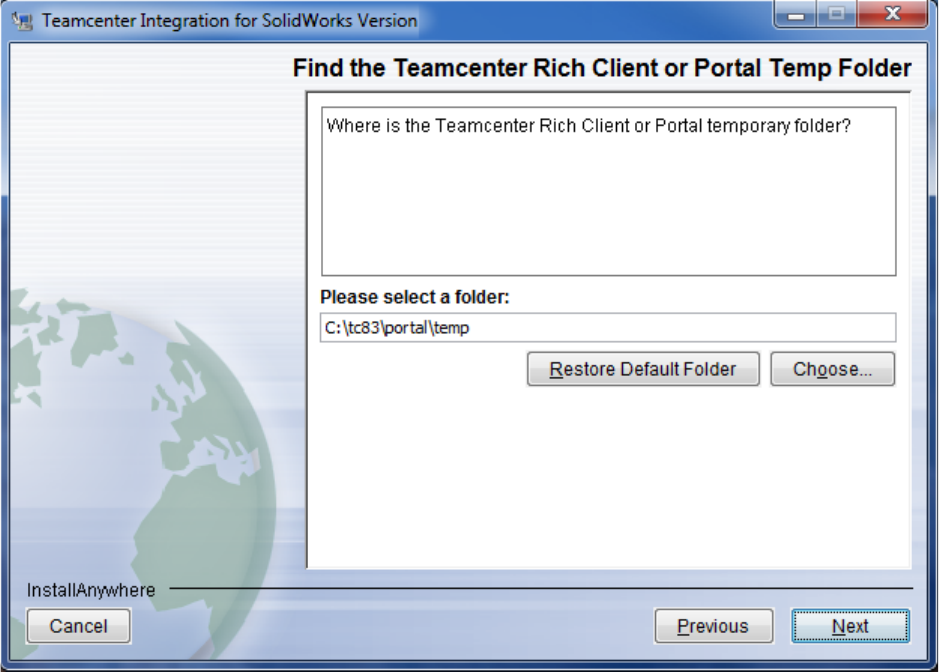Cancel the installation
Image resolution: width=939 pixels, height=672 pixels.
[x=78, y=626]
